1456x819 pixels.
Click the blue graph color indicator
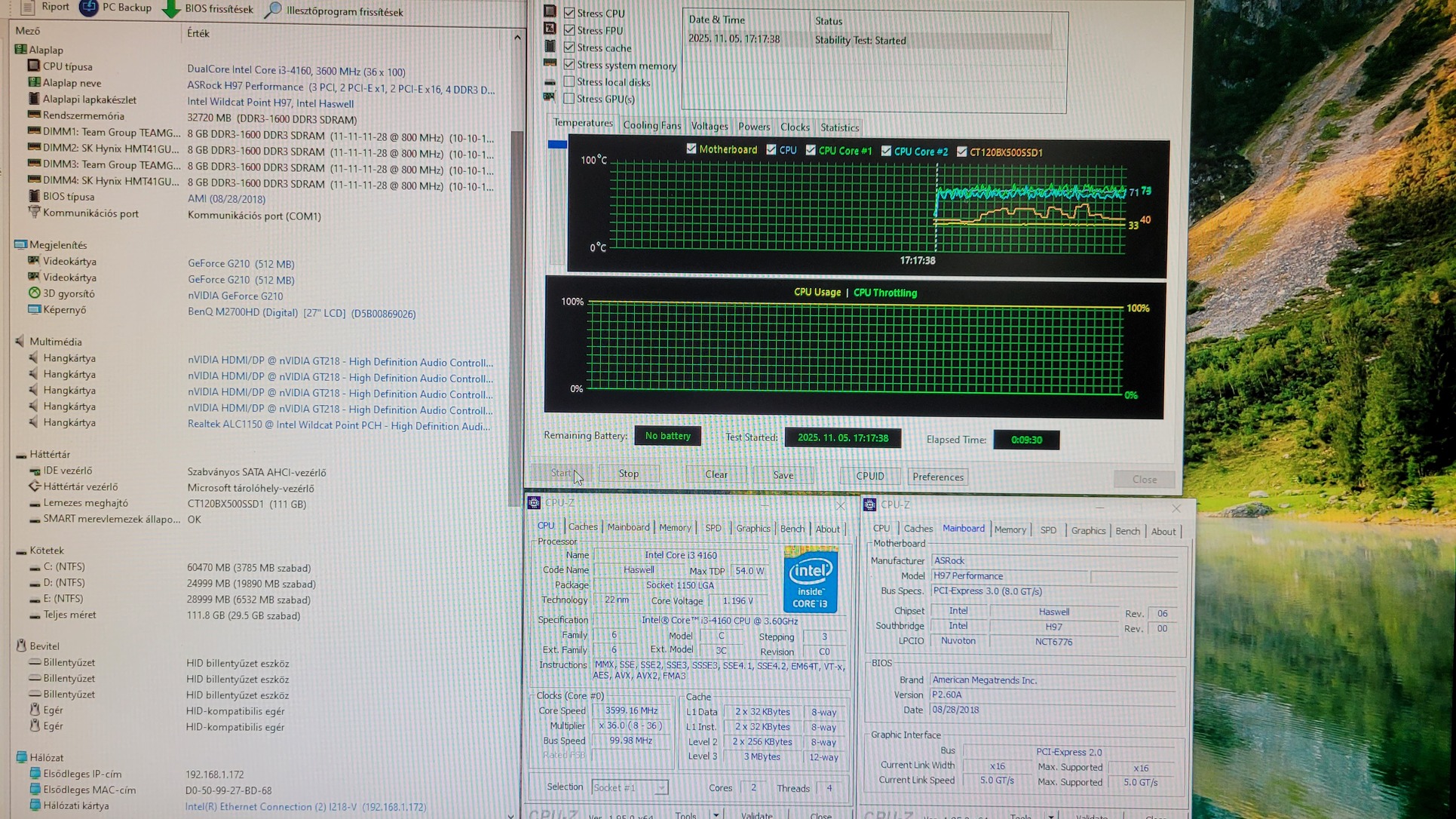pyautogui.click(x=557, y=144)
